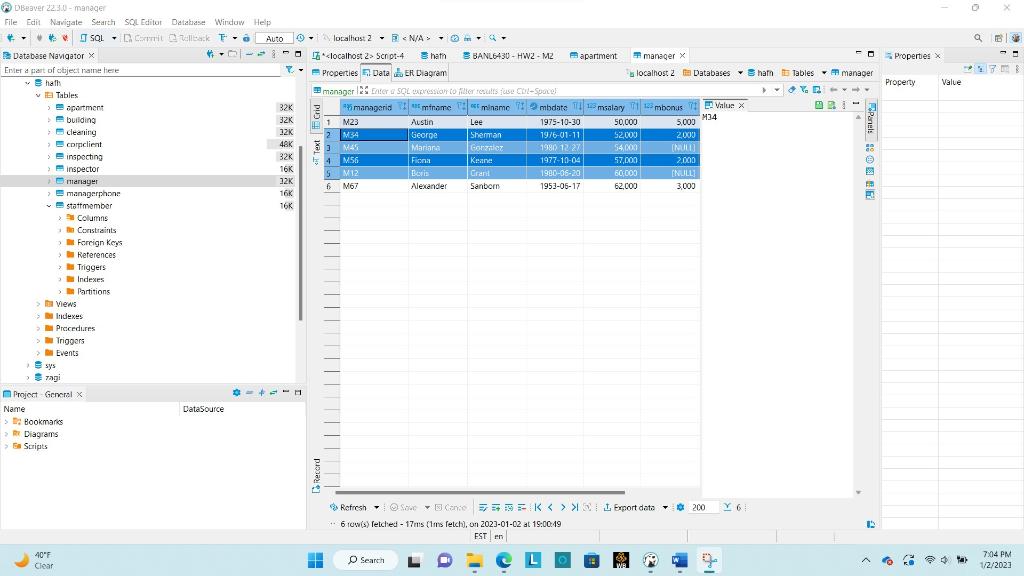The height and width of the screenshot is (576, 1024).
Task: Click the Edit cell value icon in bottom toolbar
Action: pyautogui.click(x=483, y=507)
